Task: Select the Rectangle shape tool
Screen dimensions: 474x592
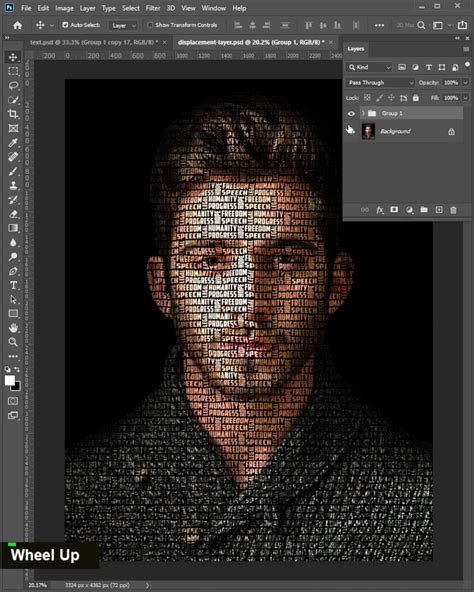Action: tap(13, 313)
